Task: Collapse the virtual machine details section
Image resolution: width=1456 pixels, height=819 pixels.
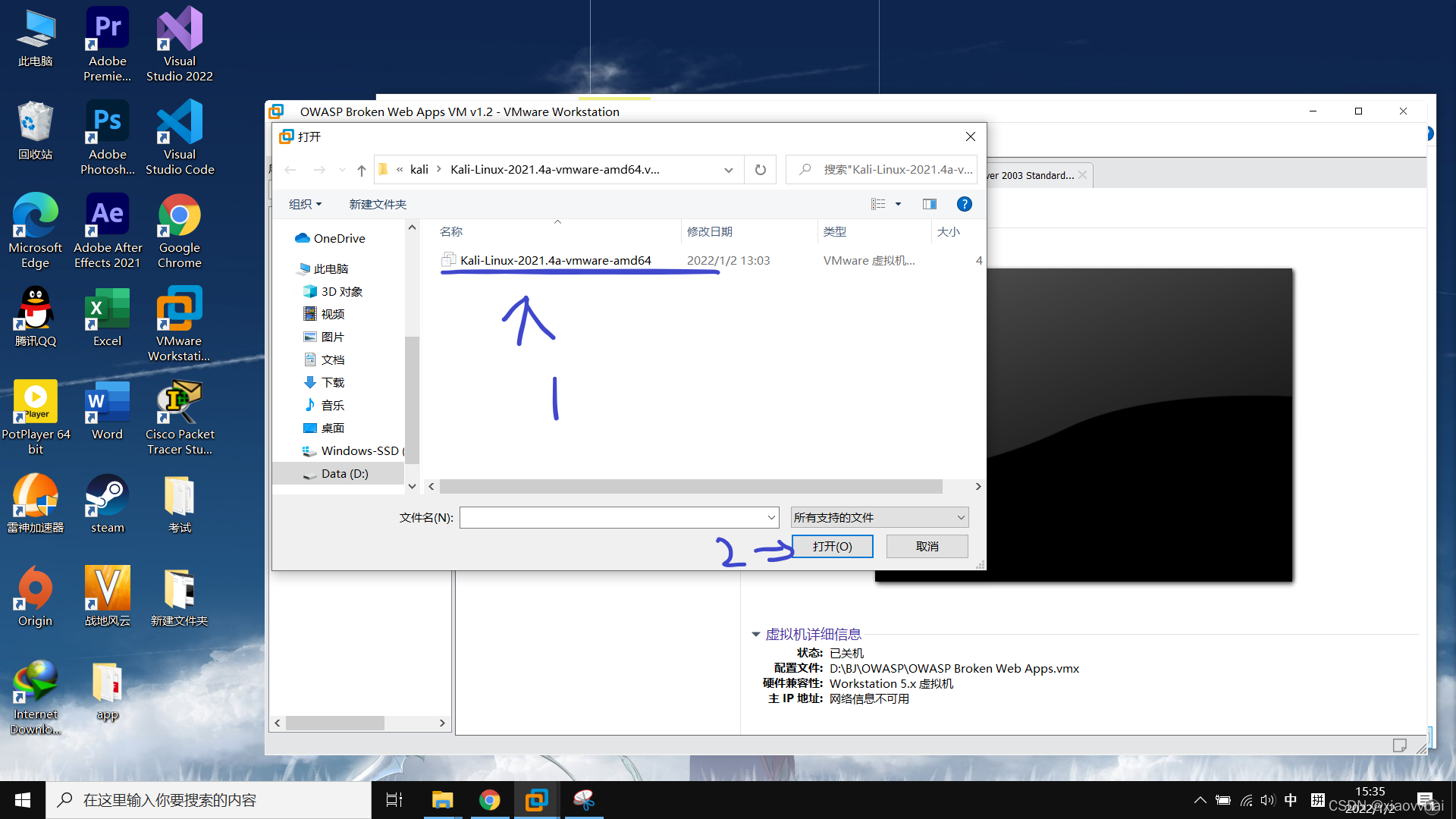Action: click(x=755, y=634)
